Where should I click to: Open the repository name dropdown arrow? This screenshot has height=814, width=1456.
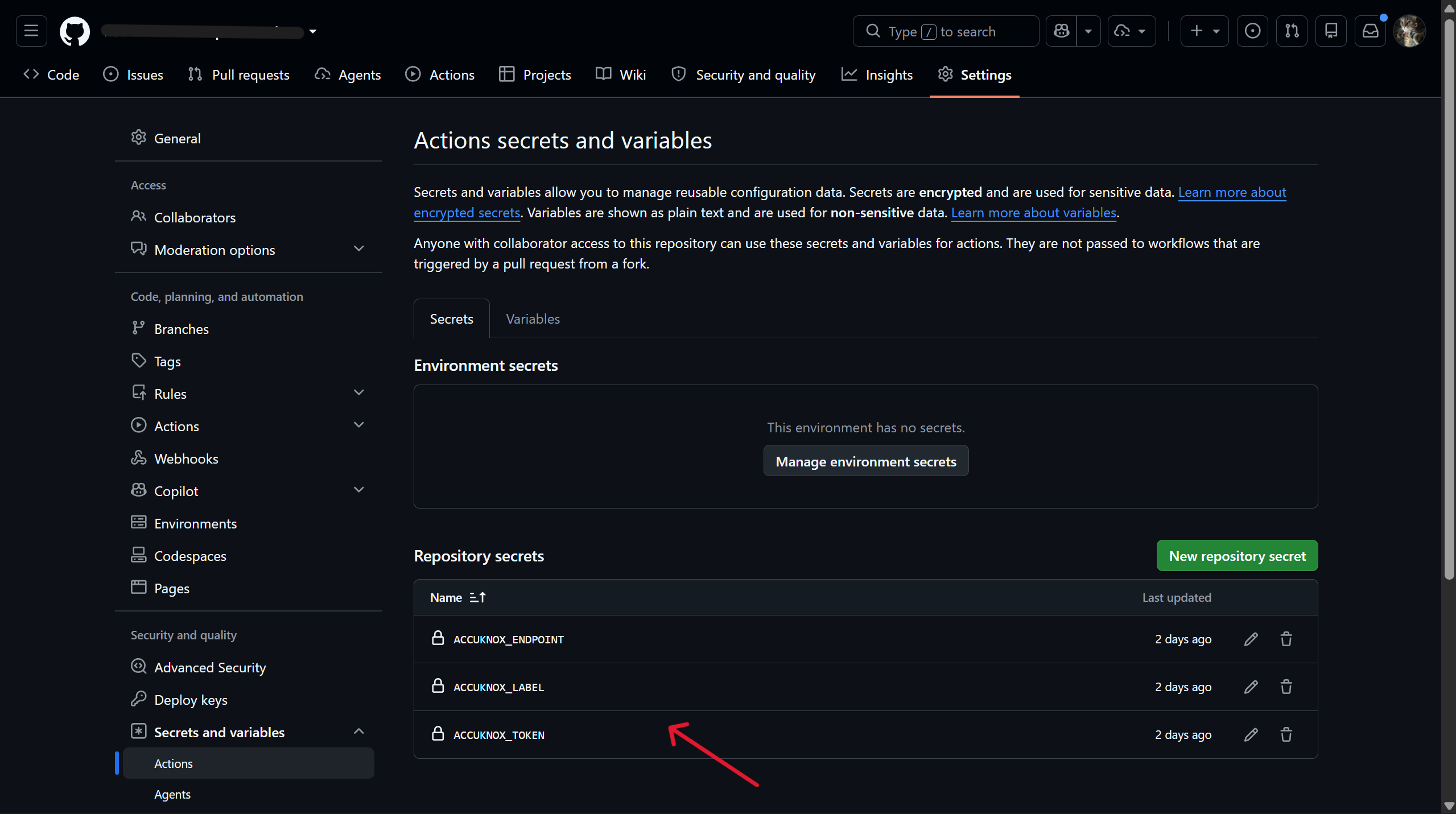coord(313,31)
